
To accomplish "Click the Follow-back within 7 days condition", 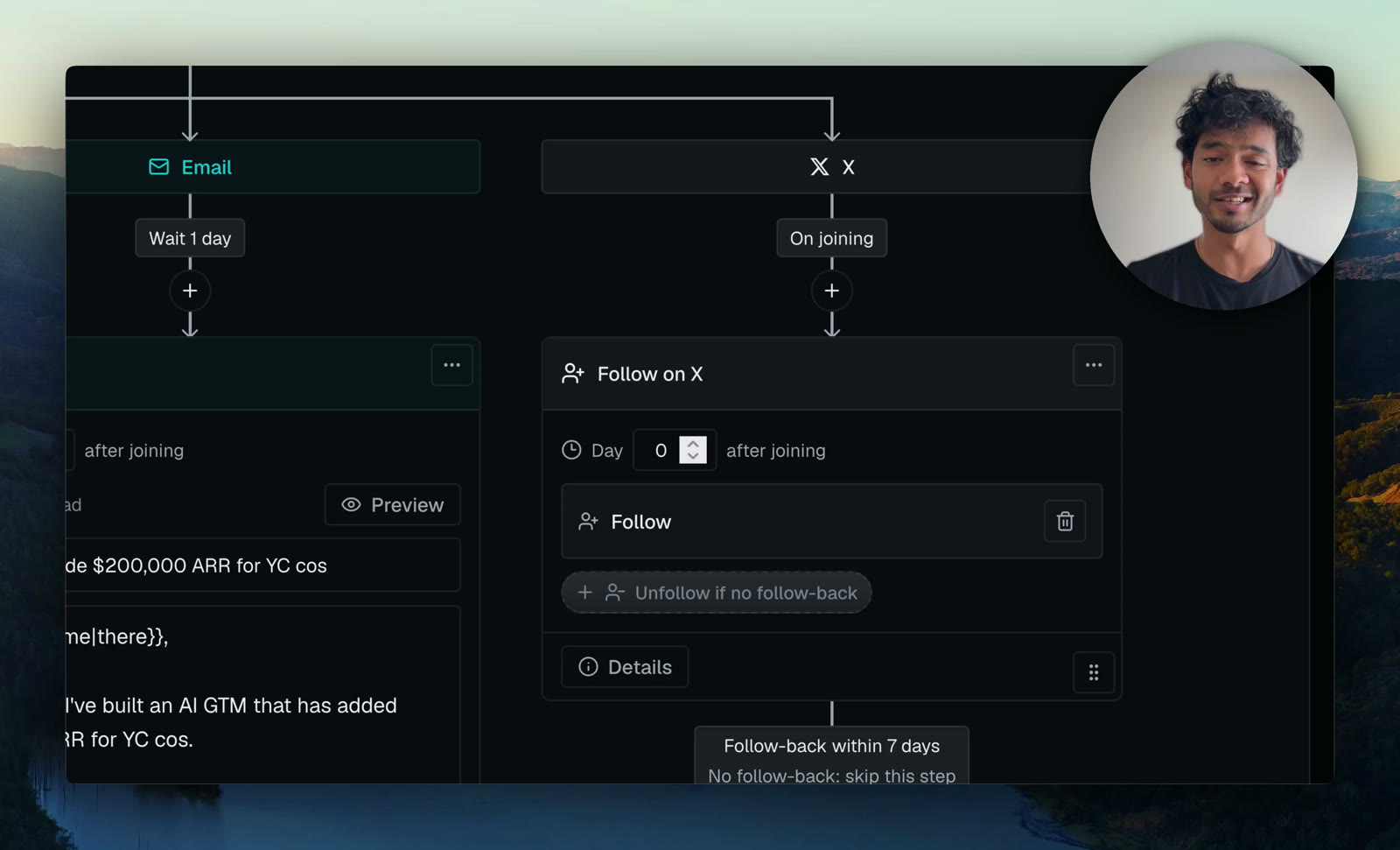I will pyautogui.click(x=832, y=746).
